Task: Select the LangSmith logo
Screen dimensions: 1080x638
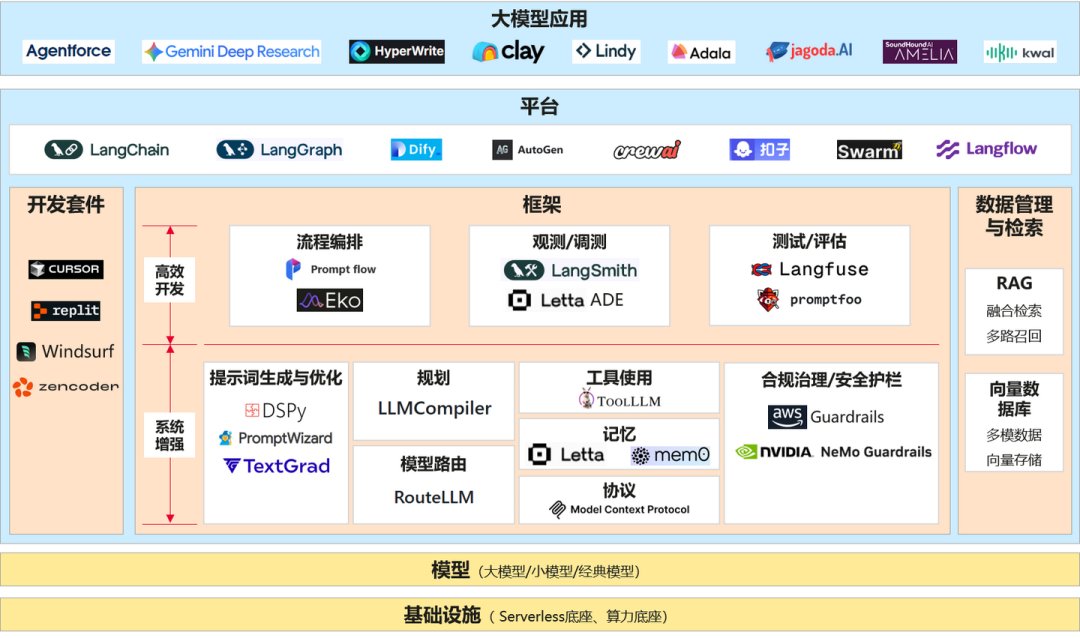Action: pos(570,270)
